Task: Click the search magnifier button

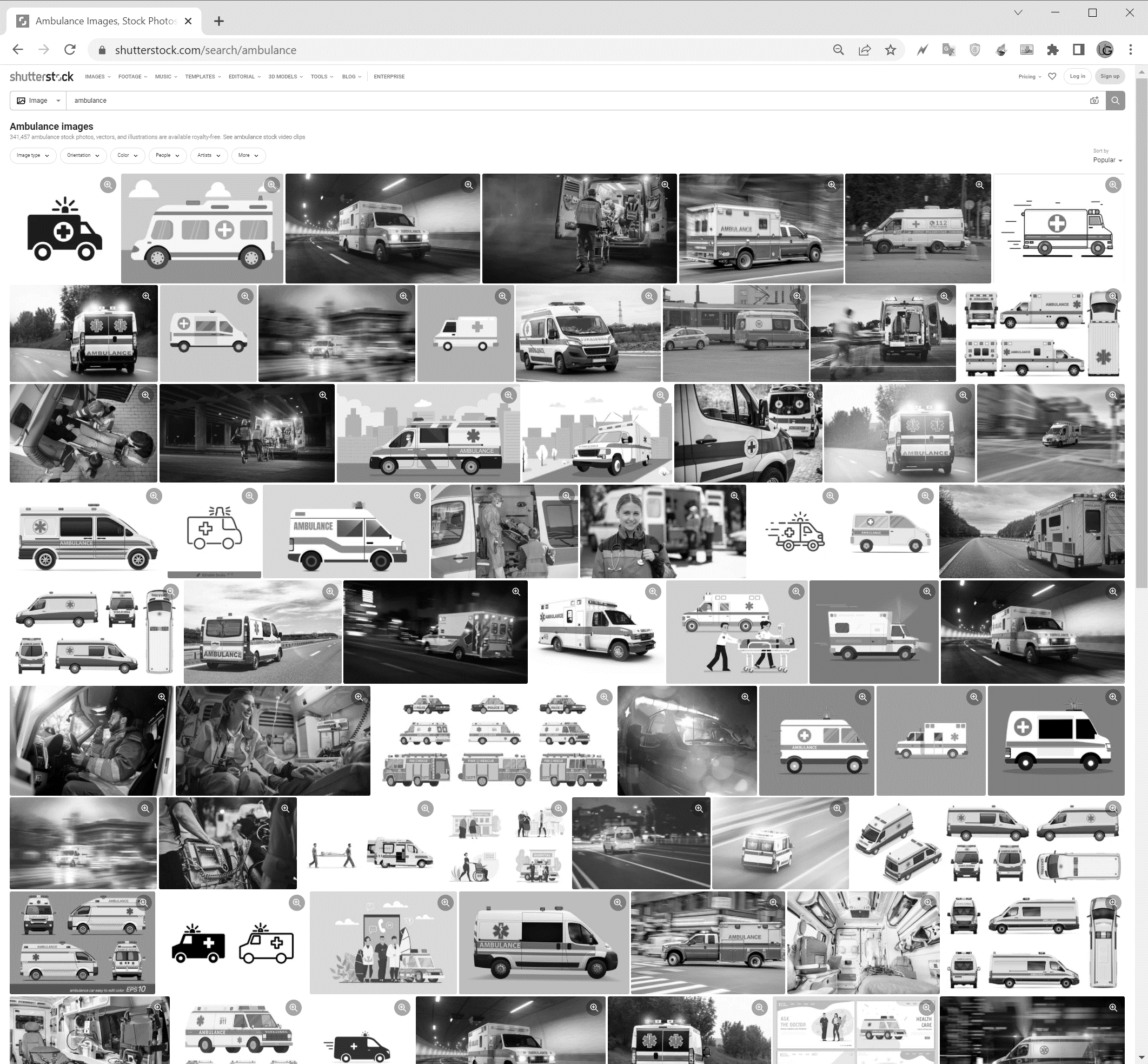Action: pyautogui.click(x=1115, y=100)
